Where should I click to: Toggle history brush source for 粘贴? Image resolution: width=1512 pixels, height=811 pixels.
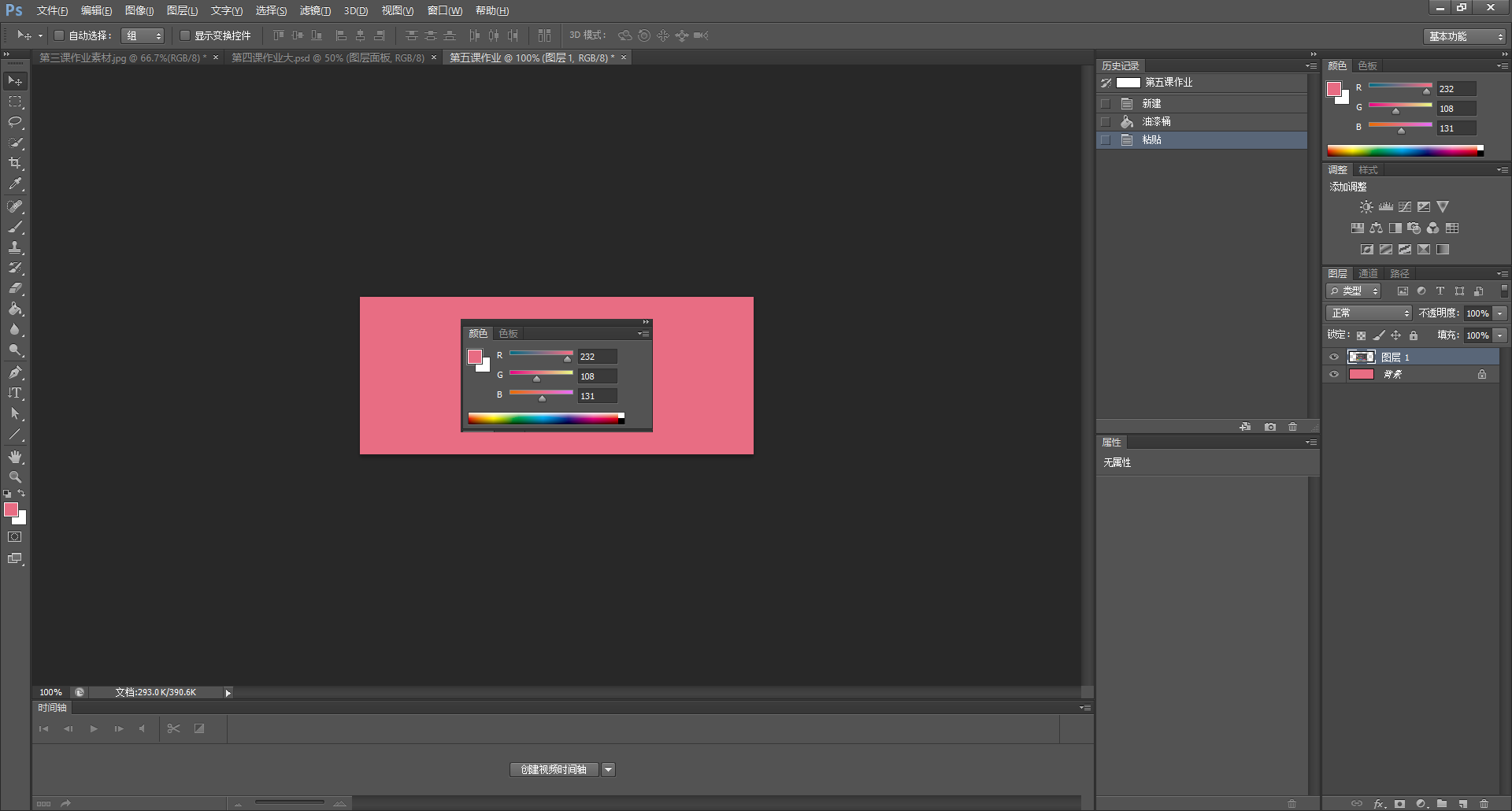tap(1106, 140)
